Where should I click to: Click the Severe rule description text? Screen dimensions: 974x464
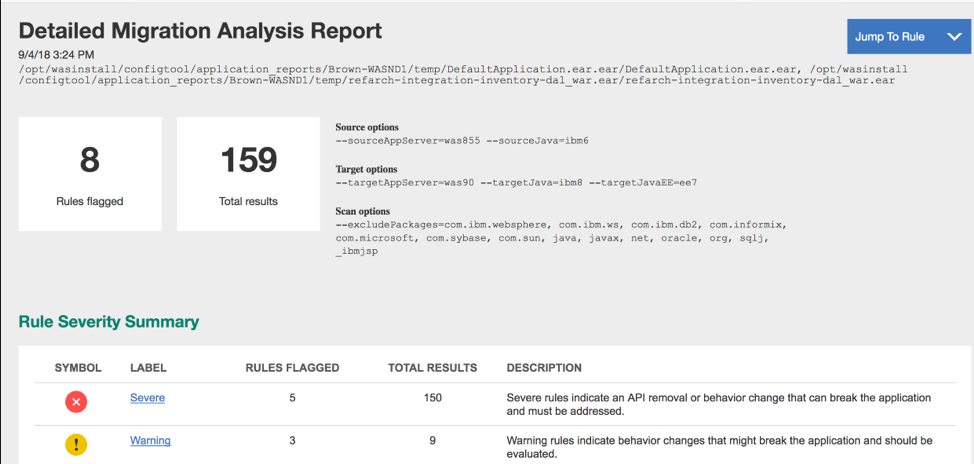coord(718,404)
